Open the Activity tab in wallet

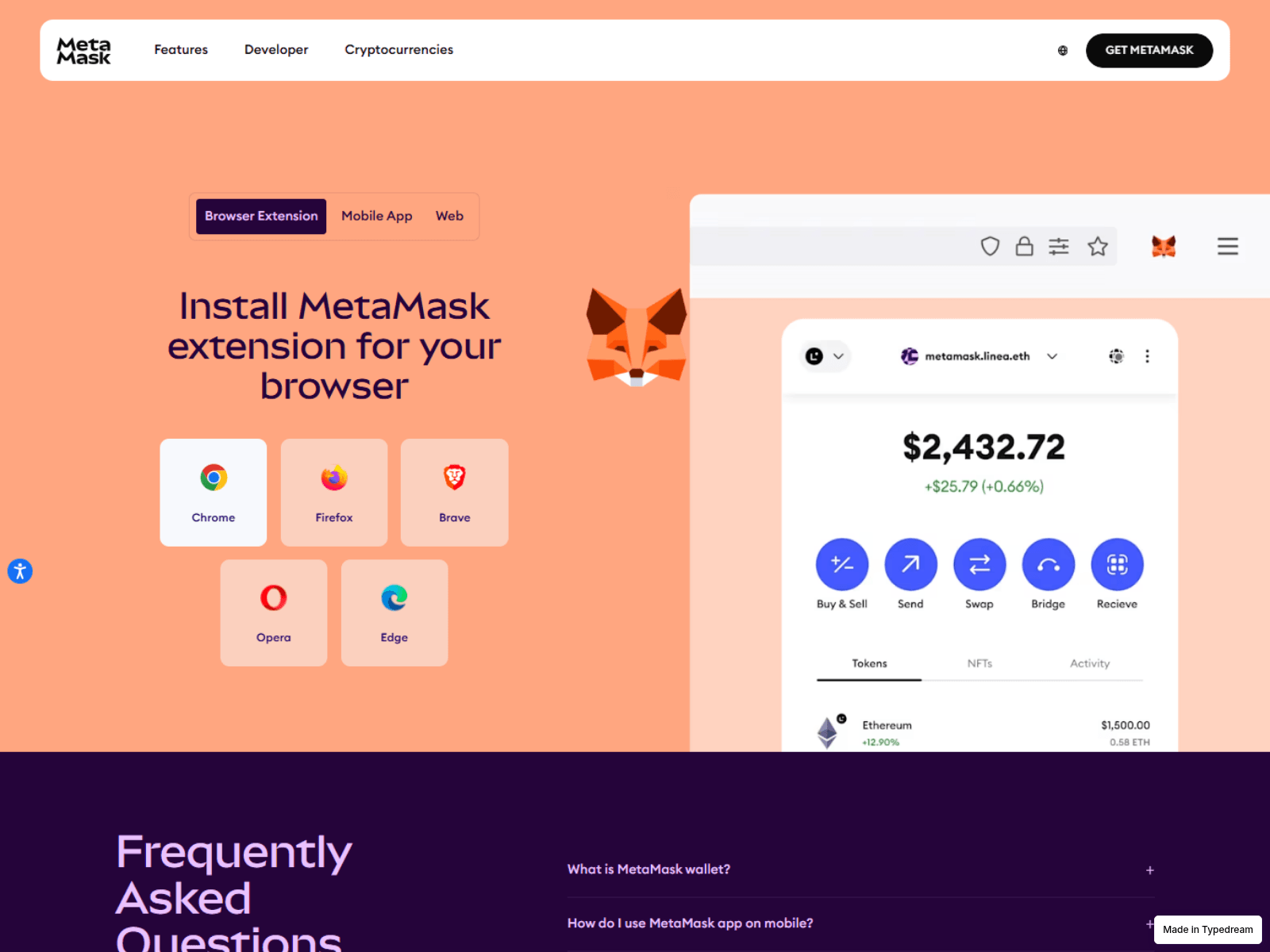(x=1090, y=664)
